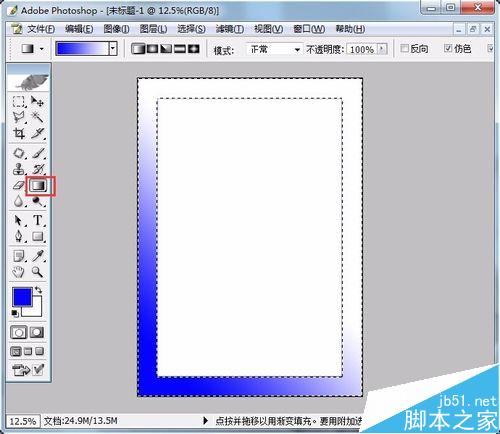Image resolution: width=500 pixels, height=434 pixels.
Task: Select the Path Selection arrow tool
Action: (x=19, y=221)
